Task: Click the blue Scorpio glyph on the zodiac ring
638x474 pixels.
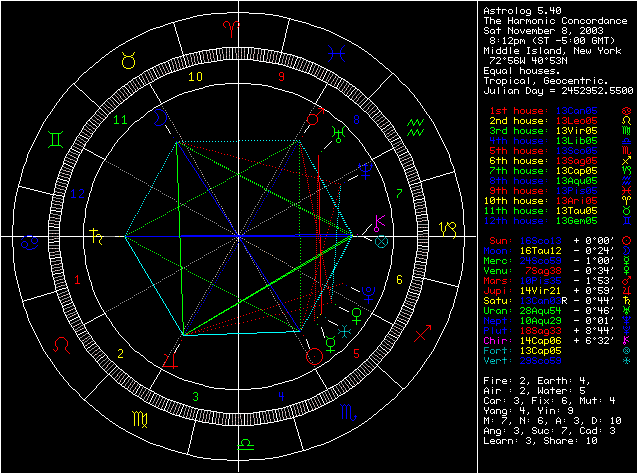Action: click(348, 413)
